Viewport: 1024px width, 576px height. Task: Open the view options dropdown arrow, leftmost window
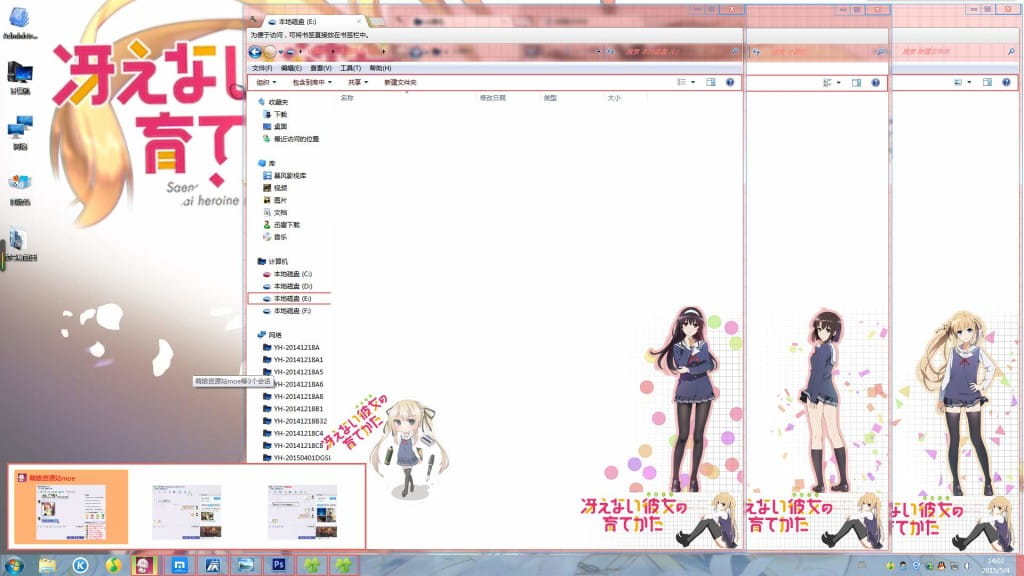(x=694, y=82)
